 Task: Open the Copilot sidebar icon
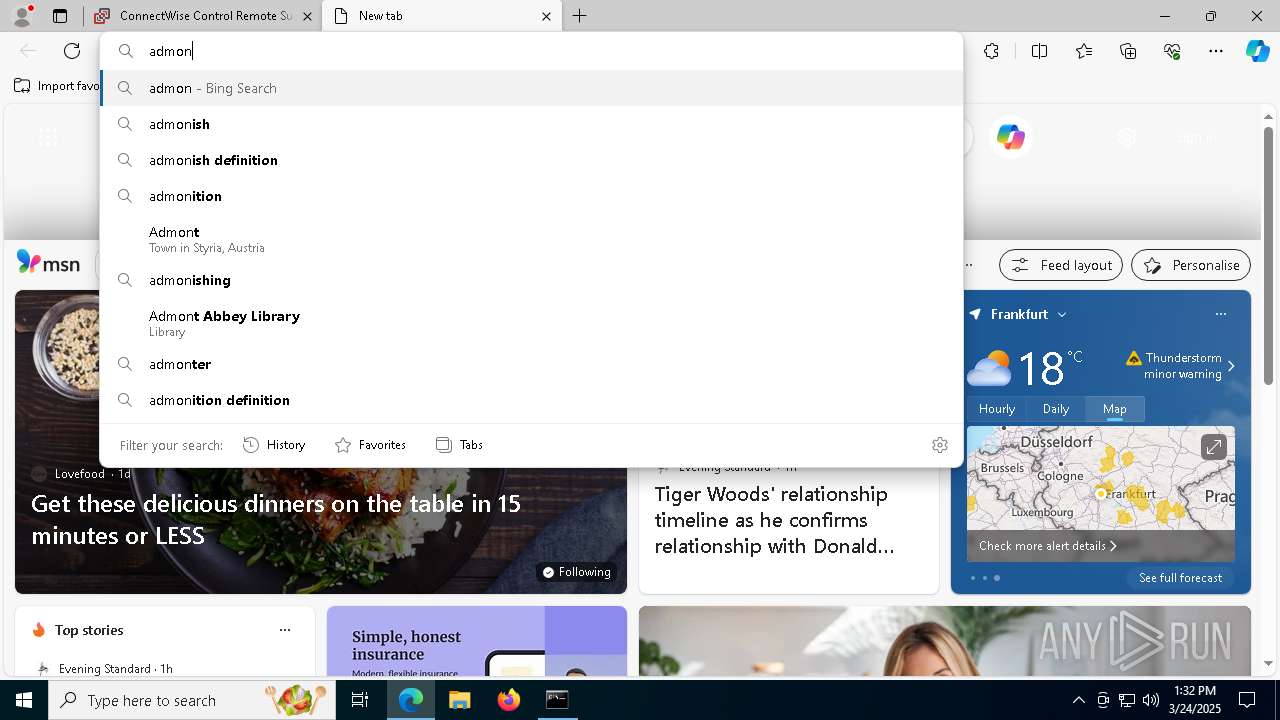(x=1257, y=51)
